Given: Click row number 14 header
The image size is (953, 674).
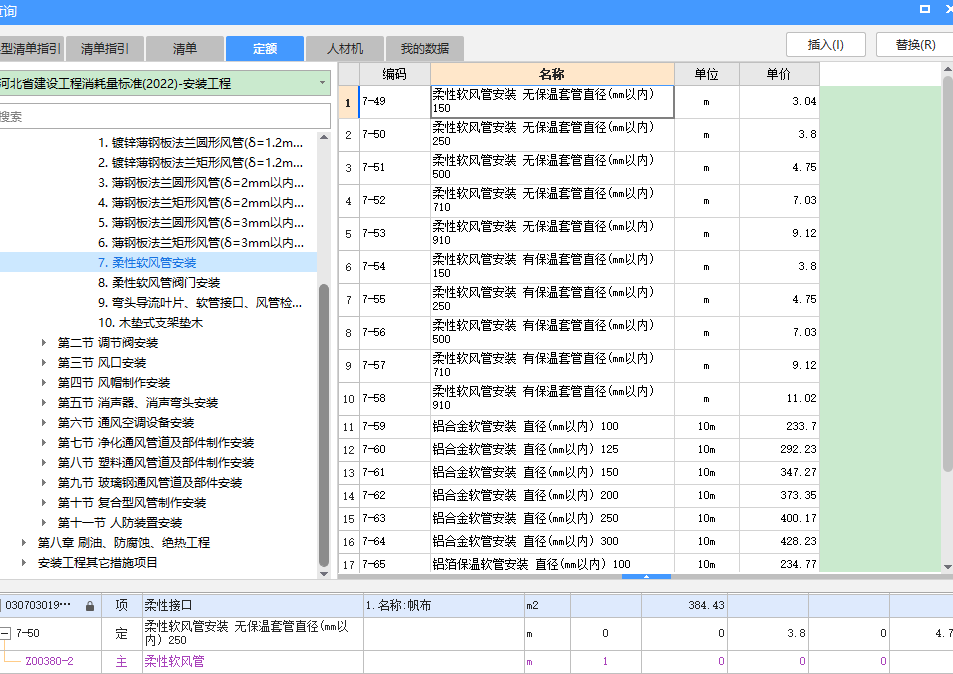Looking at the screenshot, I should pyautogui.click(x=349, y=496).
